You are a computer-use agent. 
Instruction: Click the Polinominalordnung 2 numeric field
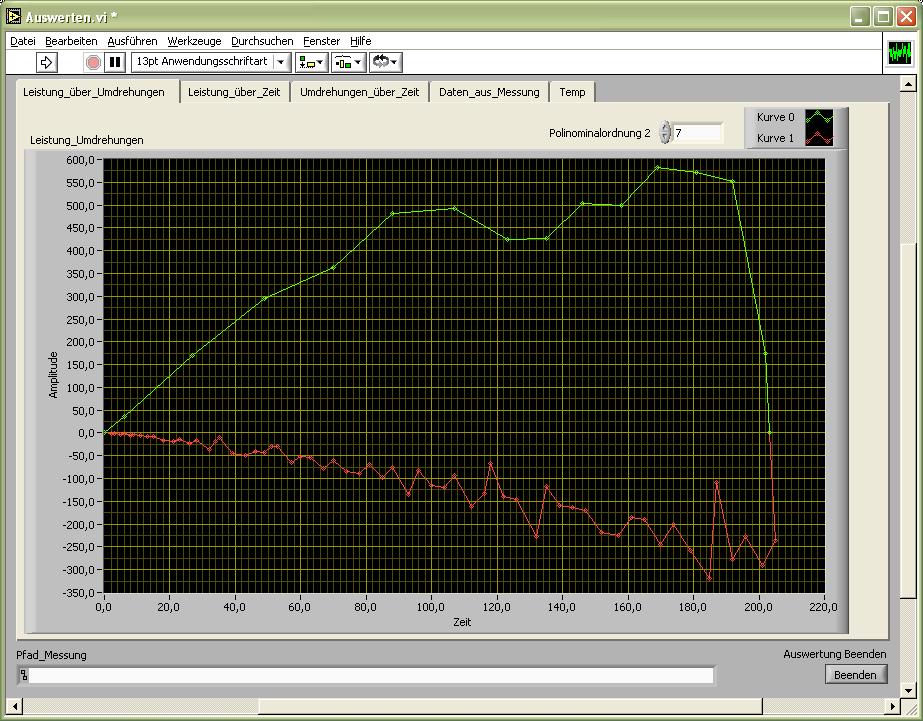(x=697, y=133)
